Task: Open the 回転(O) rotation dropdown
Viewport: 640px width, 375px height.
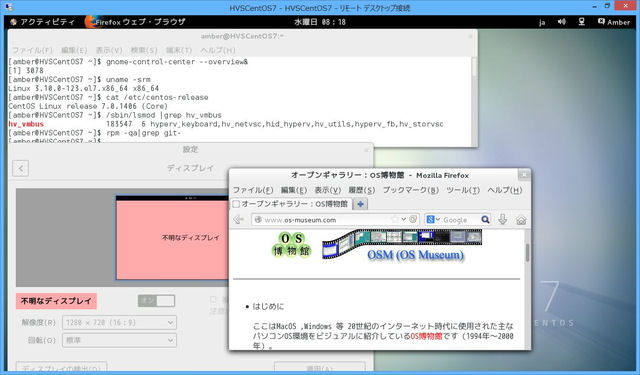Action: 119,340
